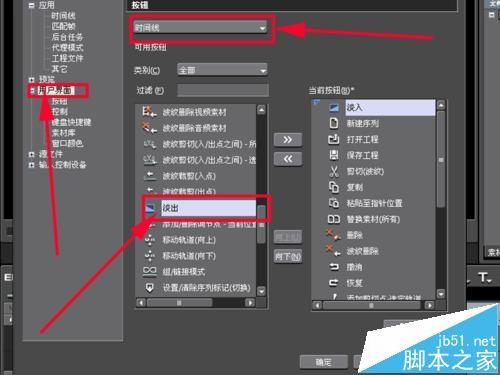500x375 pixels.
Task: Select 保存工程 row text
Action: point(362,155)
